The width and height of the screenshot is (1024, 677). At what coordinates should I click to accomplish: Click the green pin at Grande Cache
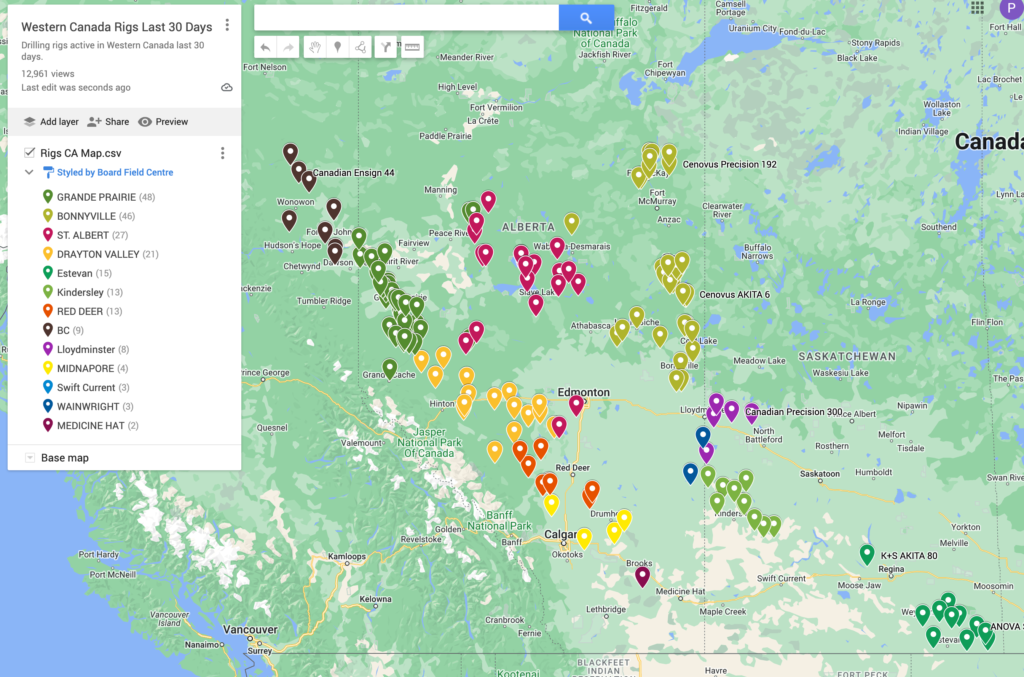tap(390, 369)
